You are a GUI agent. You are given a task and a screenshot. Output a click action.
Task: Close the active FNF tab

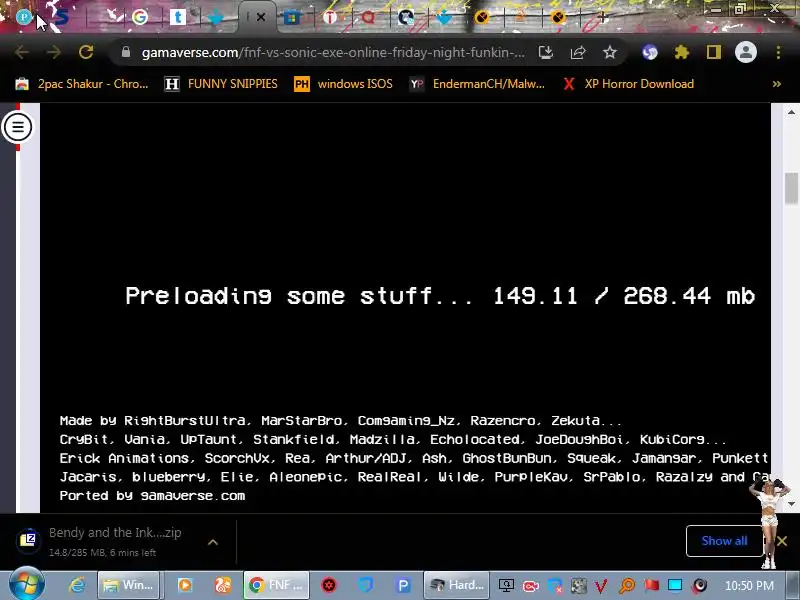point(261,17)
